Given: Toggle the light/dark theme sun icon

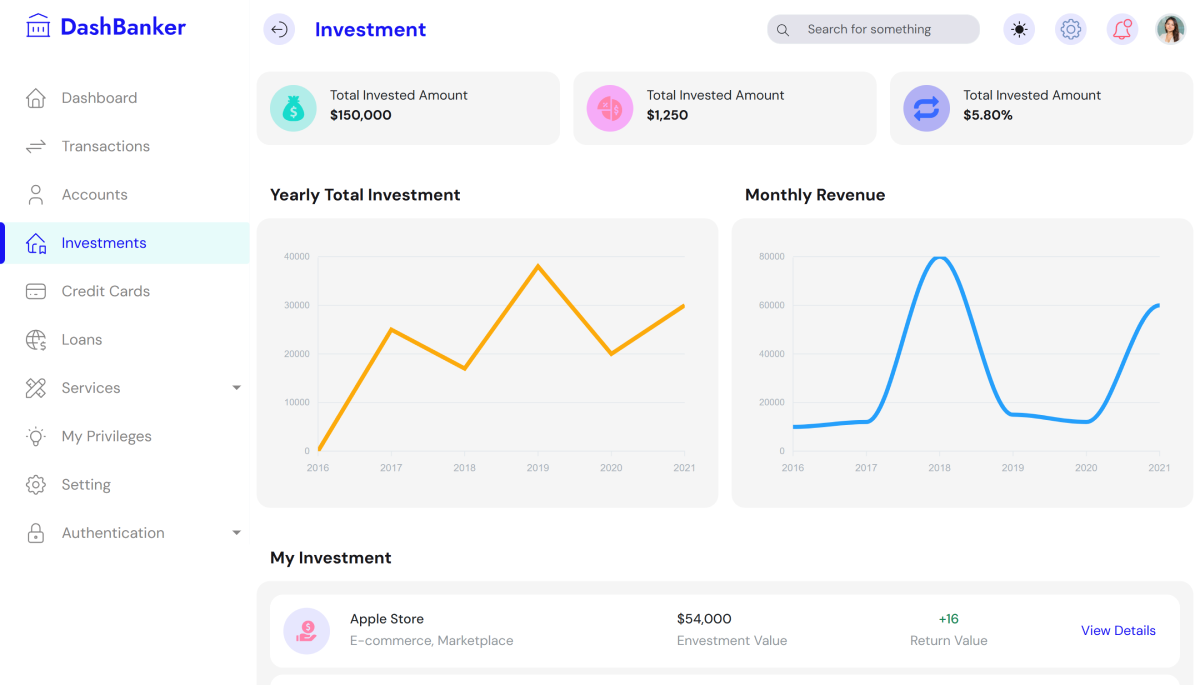Looking at the screenshot, I should [x=1019, y=30].
